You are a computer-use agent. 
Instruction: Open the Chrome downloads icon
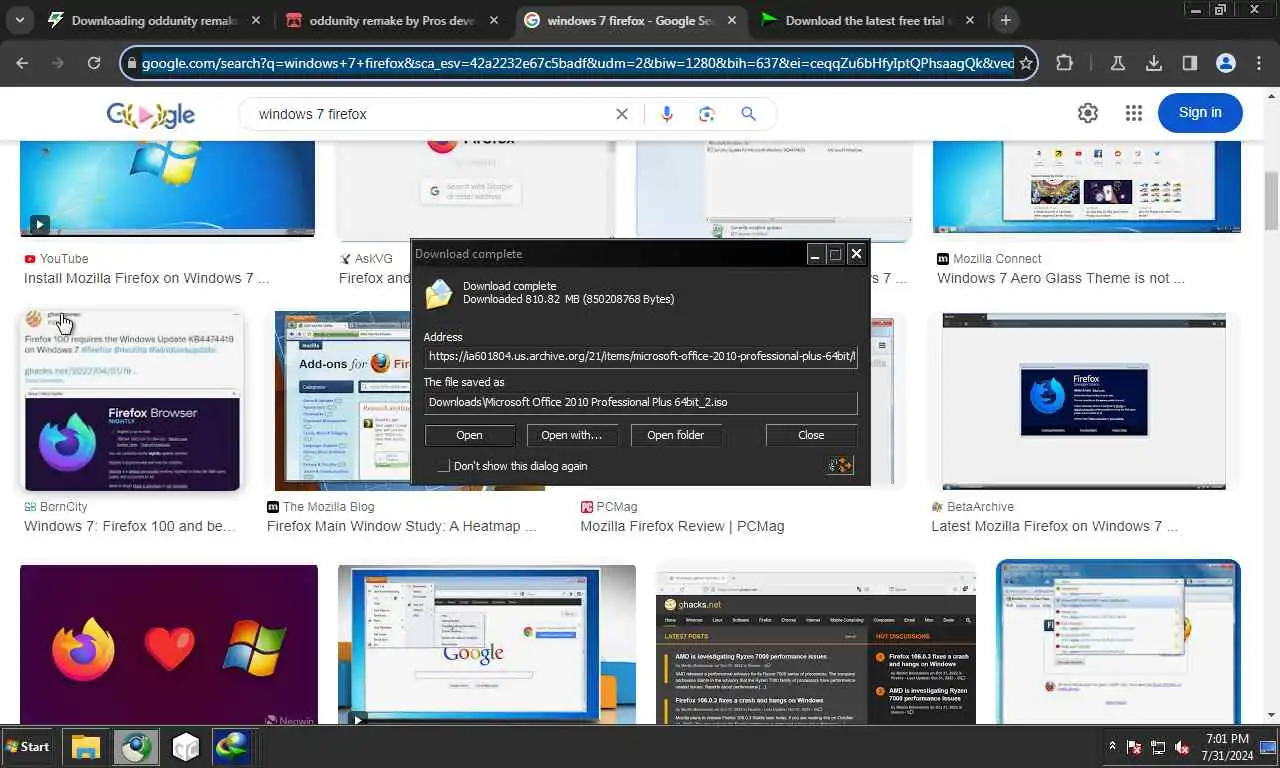pyautogui.click(x=1154, y=63)
